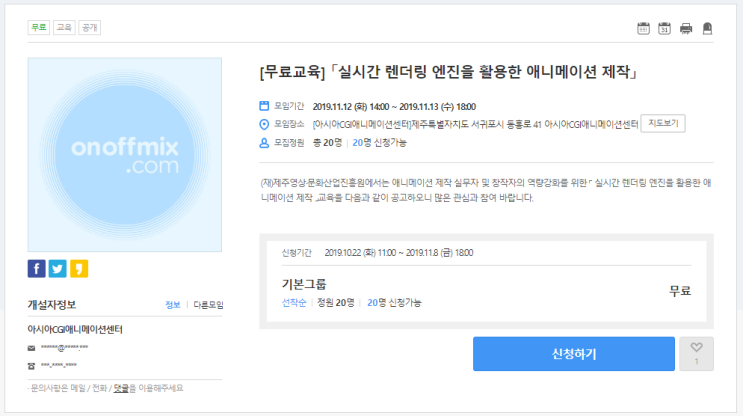Share the event on Twitter
The width and height of the screenshot is (743, 416).
click(58, 269)
